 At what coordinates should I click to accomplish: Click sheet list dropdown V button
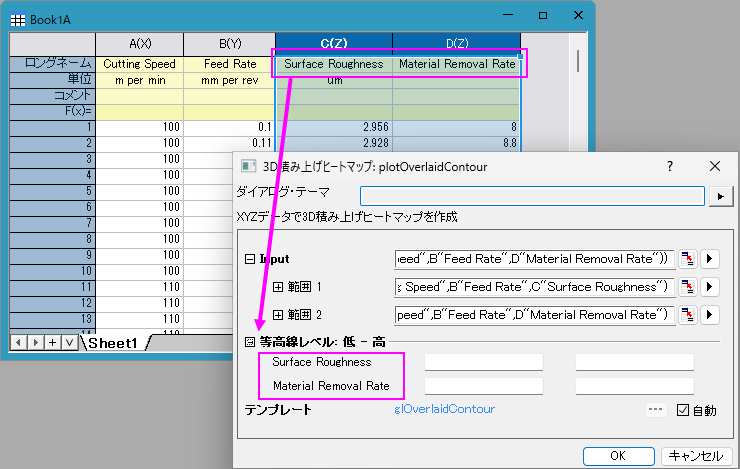(69, 343)
